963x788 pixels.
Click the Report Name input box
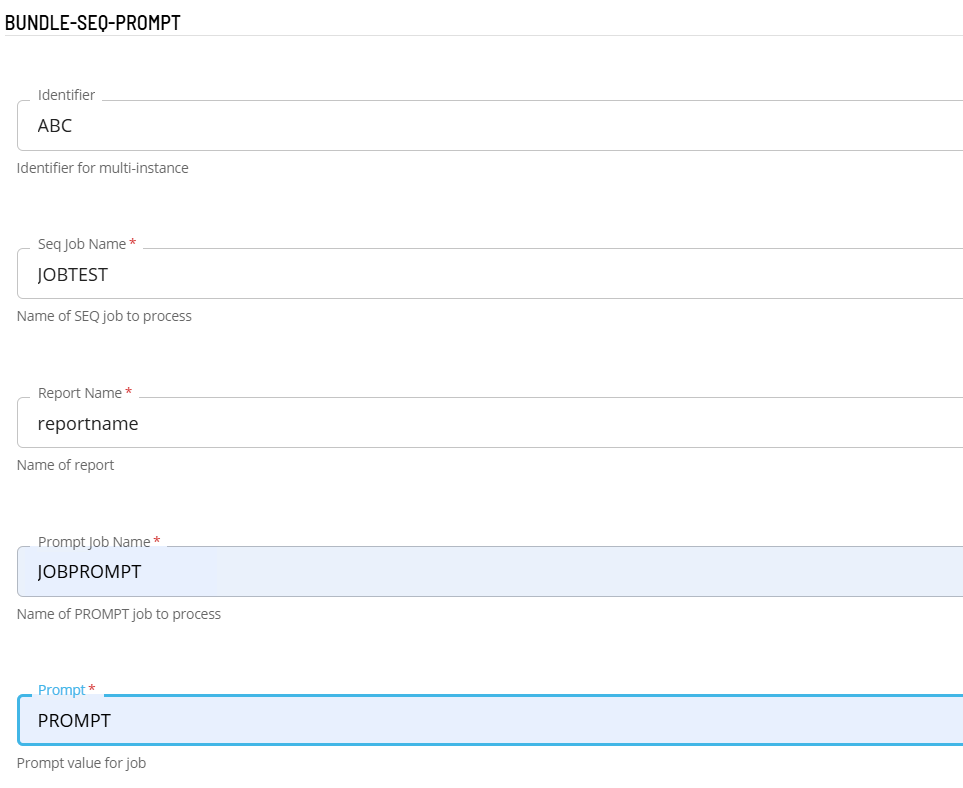click(x=490, y=424)
